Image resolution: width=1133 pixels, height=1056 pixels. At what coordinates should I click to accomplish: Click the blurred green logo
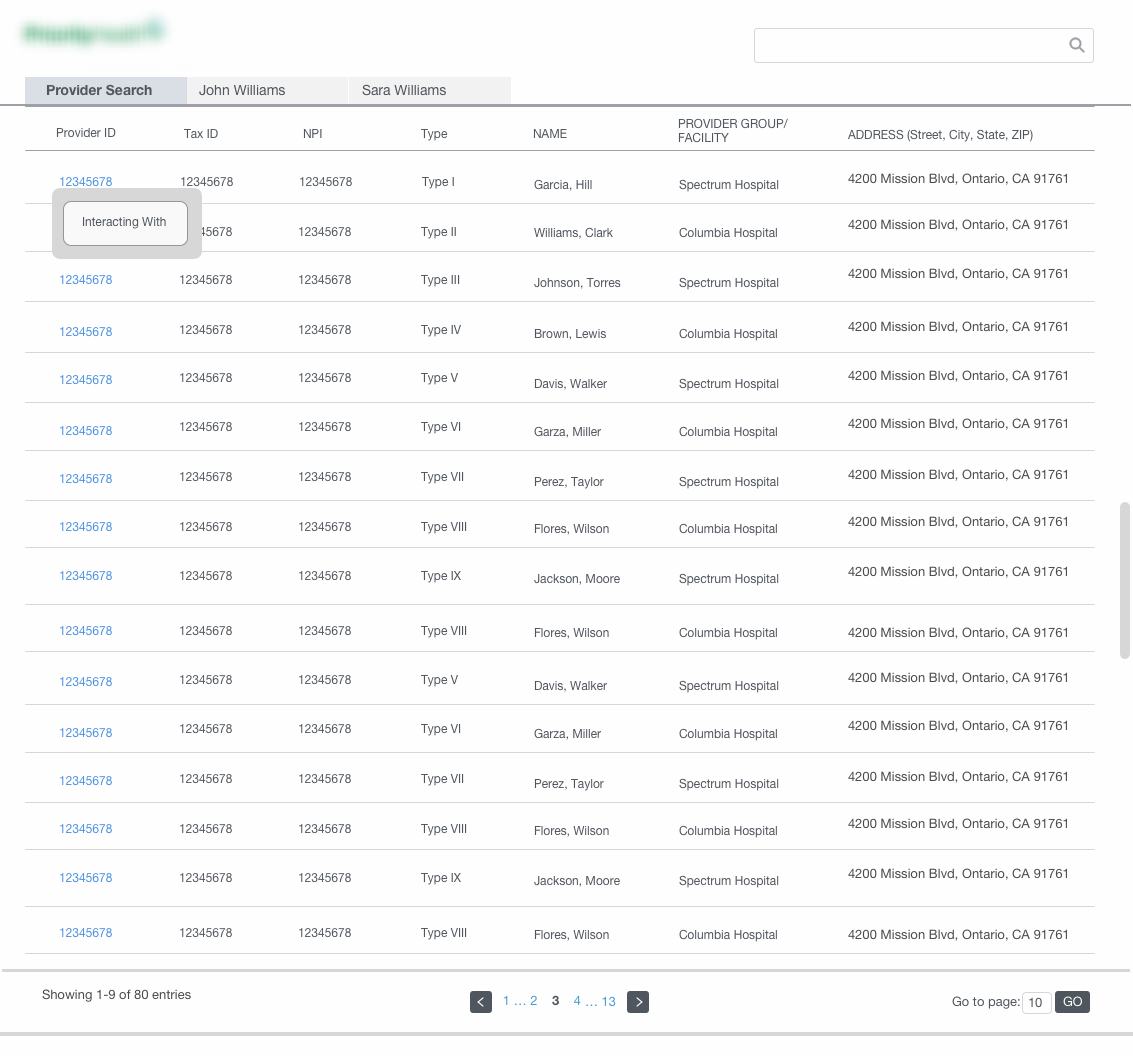pos(93,33)
